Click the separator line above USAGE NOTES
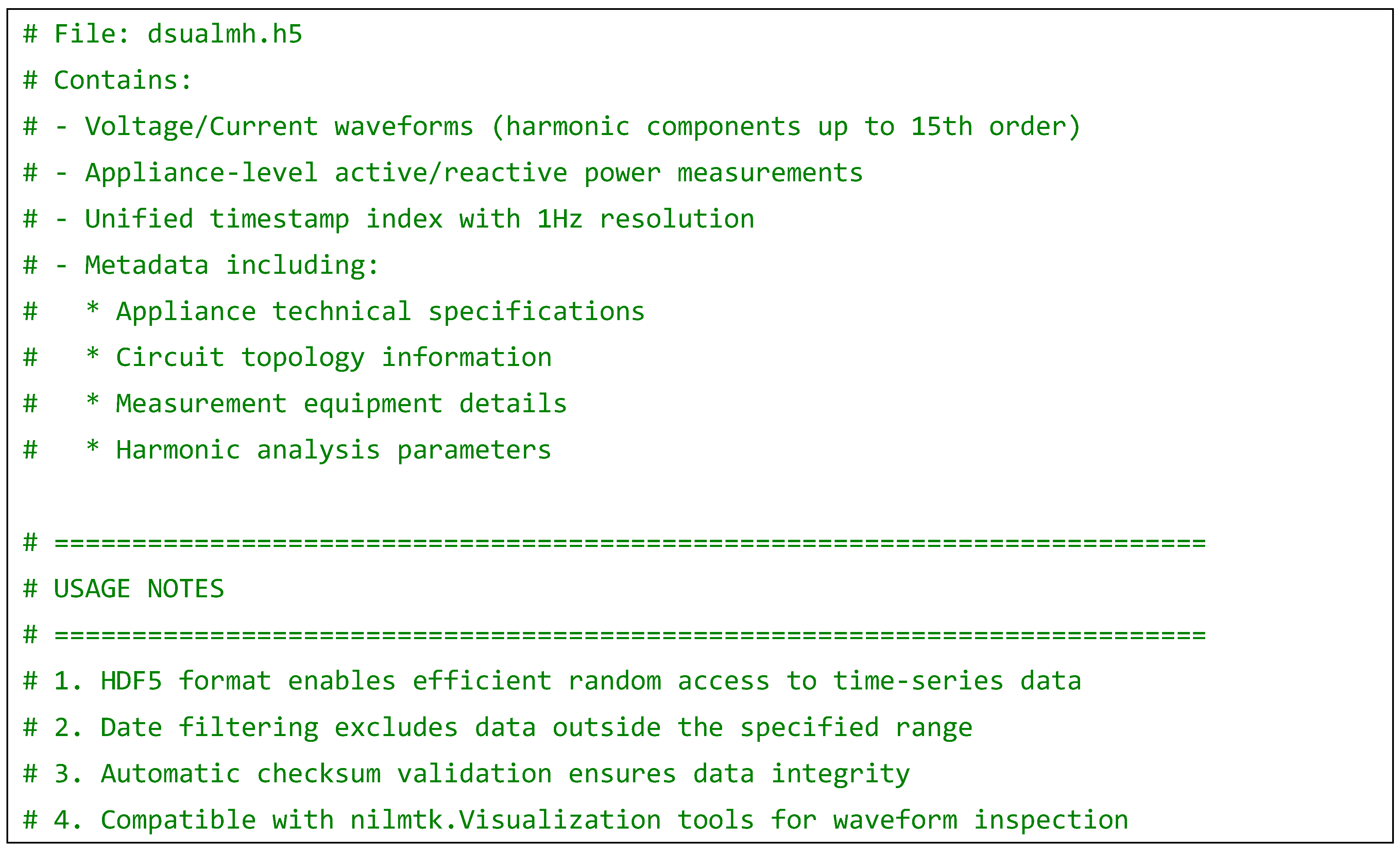1400x850 pixels. (x=630, y=543)
